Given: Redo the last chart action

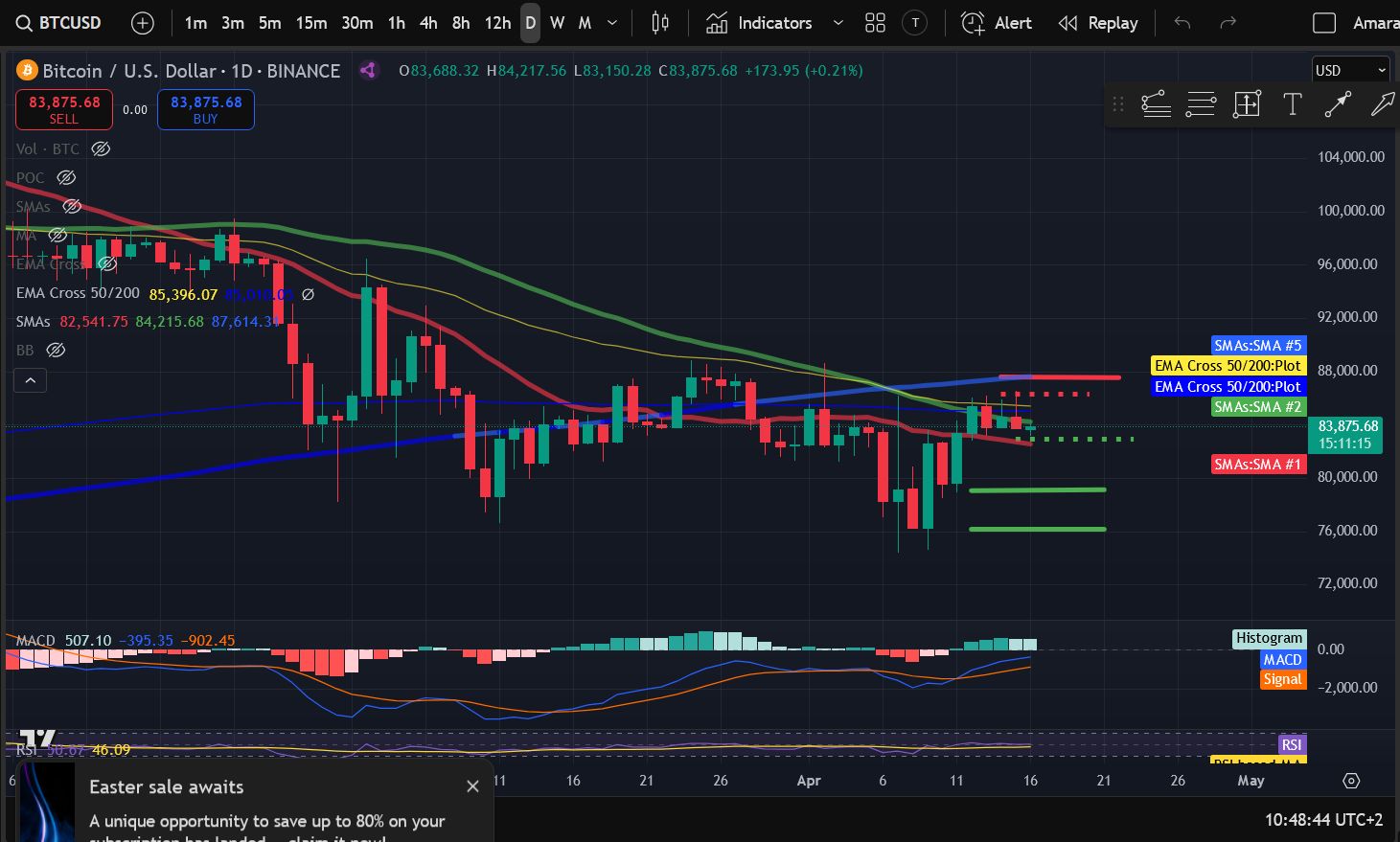Looking at the screenshot, I should tap(1228, 23).
